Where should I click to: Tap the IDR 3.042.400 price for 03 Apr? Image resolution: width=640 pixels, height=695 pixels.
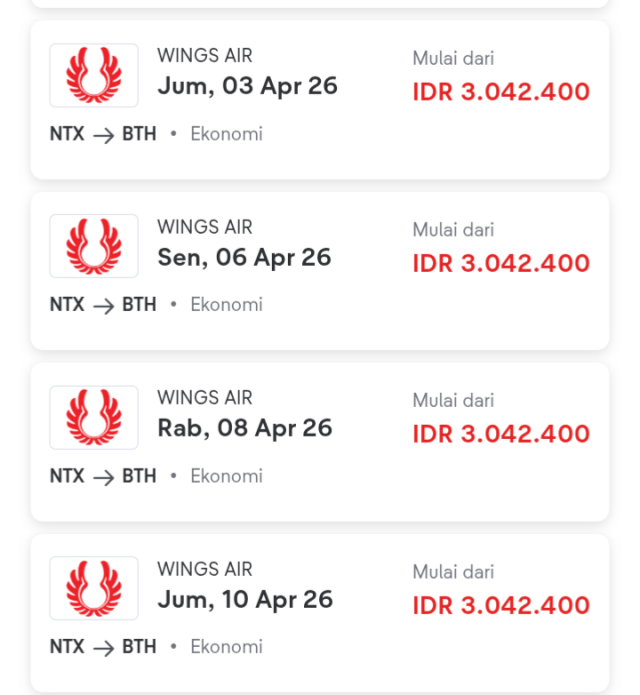coord(501,92)
